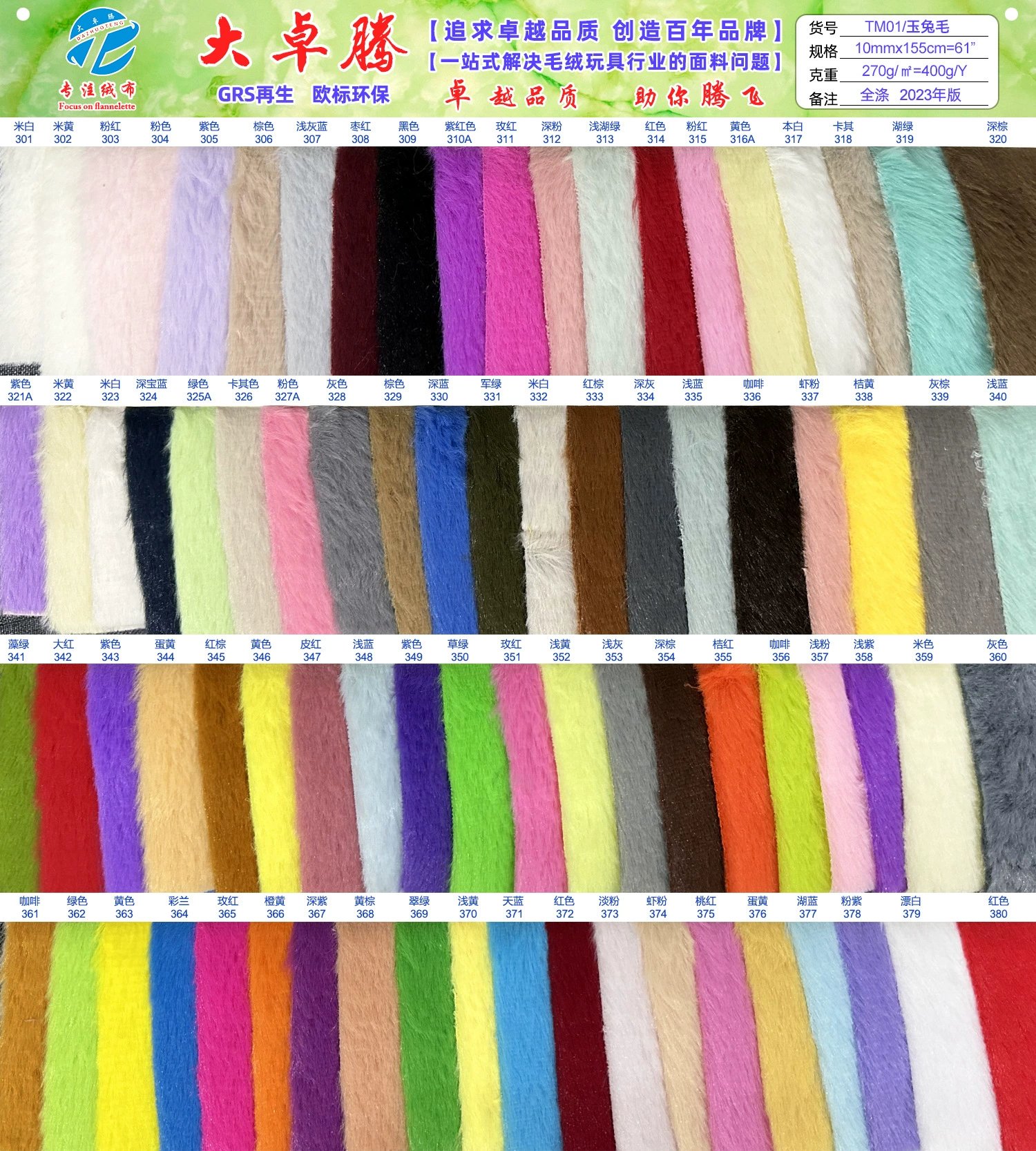The width and height of the screenshot is (1036, 1151).
Task: Click the 深粉 312 color label
Action: (552, 133)
